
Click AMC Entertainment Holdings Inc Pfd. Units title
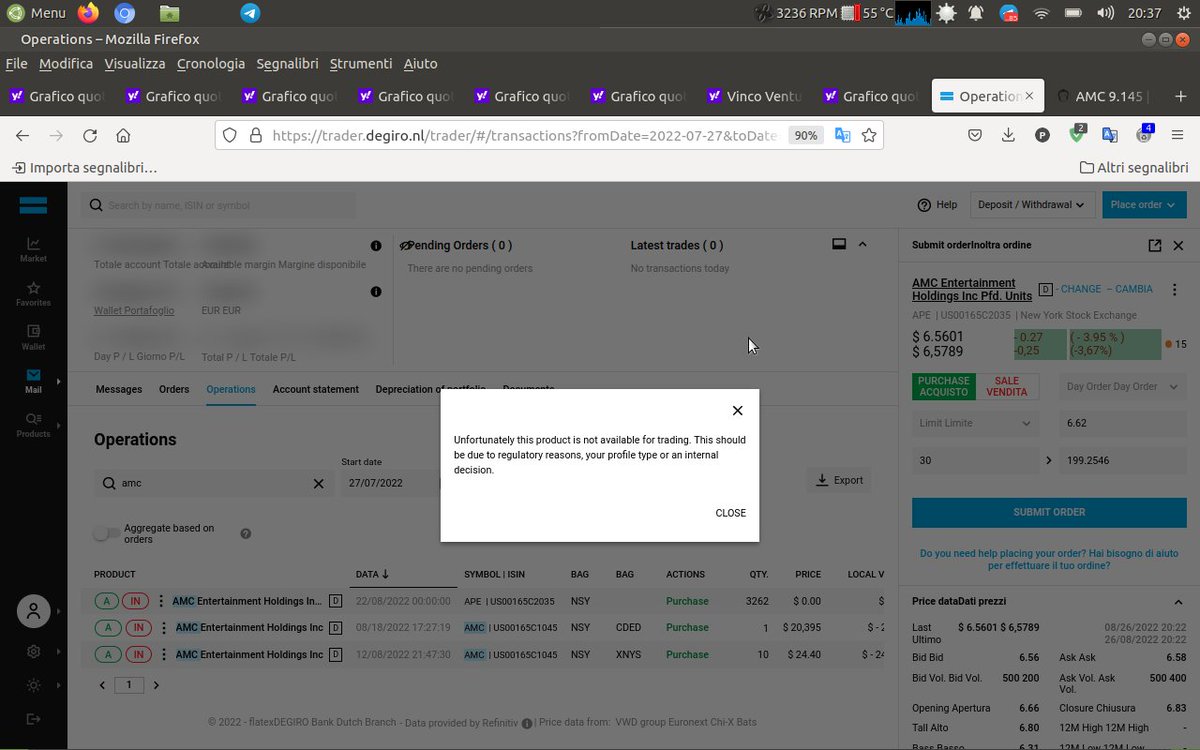(x=972, y=289)
